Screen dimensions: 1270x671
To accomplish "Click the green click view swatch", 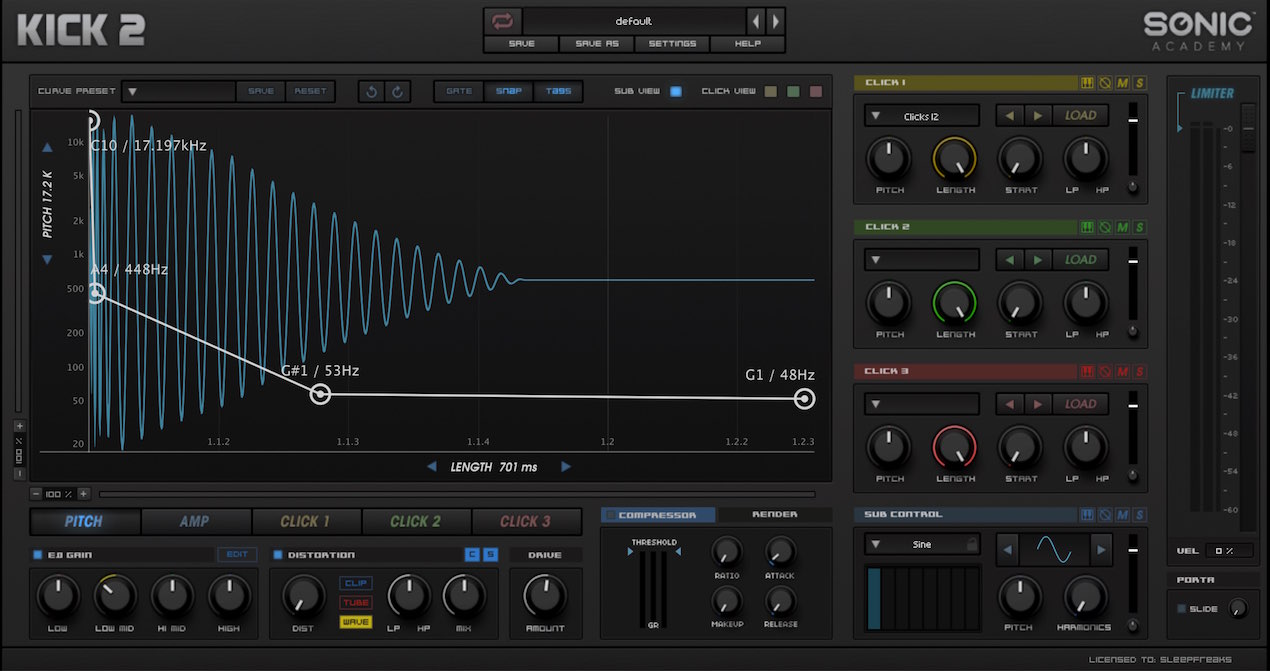I will coord(793,91).
